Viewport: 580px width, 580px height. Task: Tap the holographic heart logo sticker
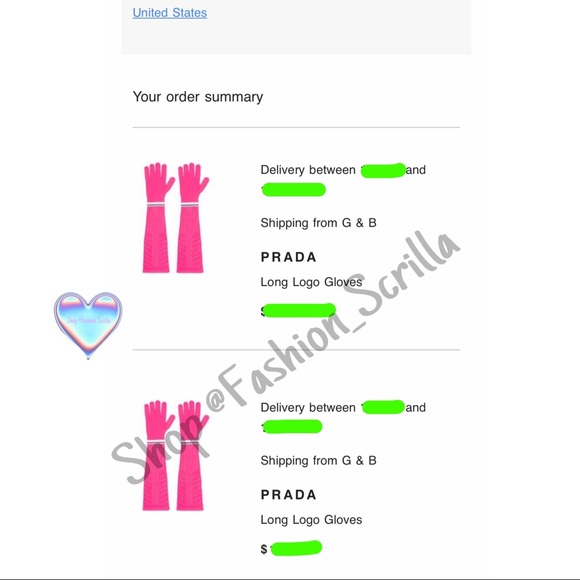point(88,325)
